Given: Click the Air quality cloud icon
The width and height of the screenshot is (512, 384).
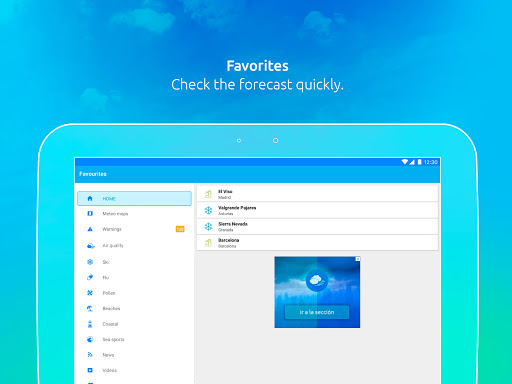Looking at the screenshot, I should click(x=90, y=246).
